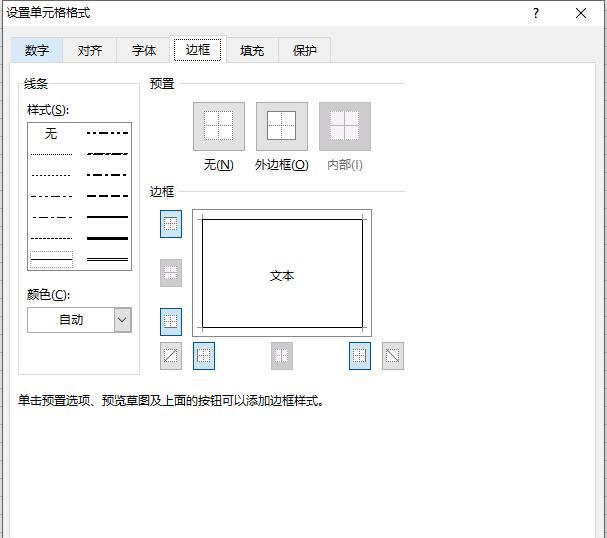Pick the thick solid line style

(107, 238)
